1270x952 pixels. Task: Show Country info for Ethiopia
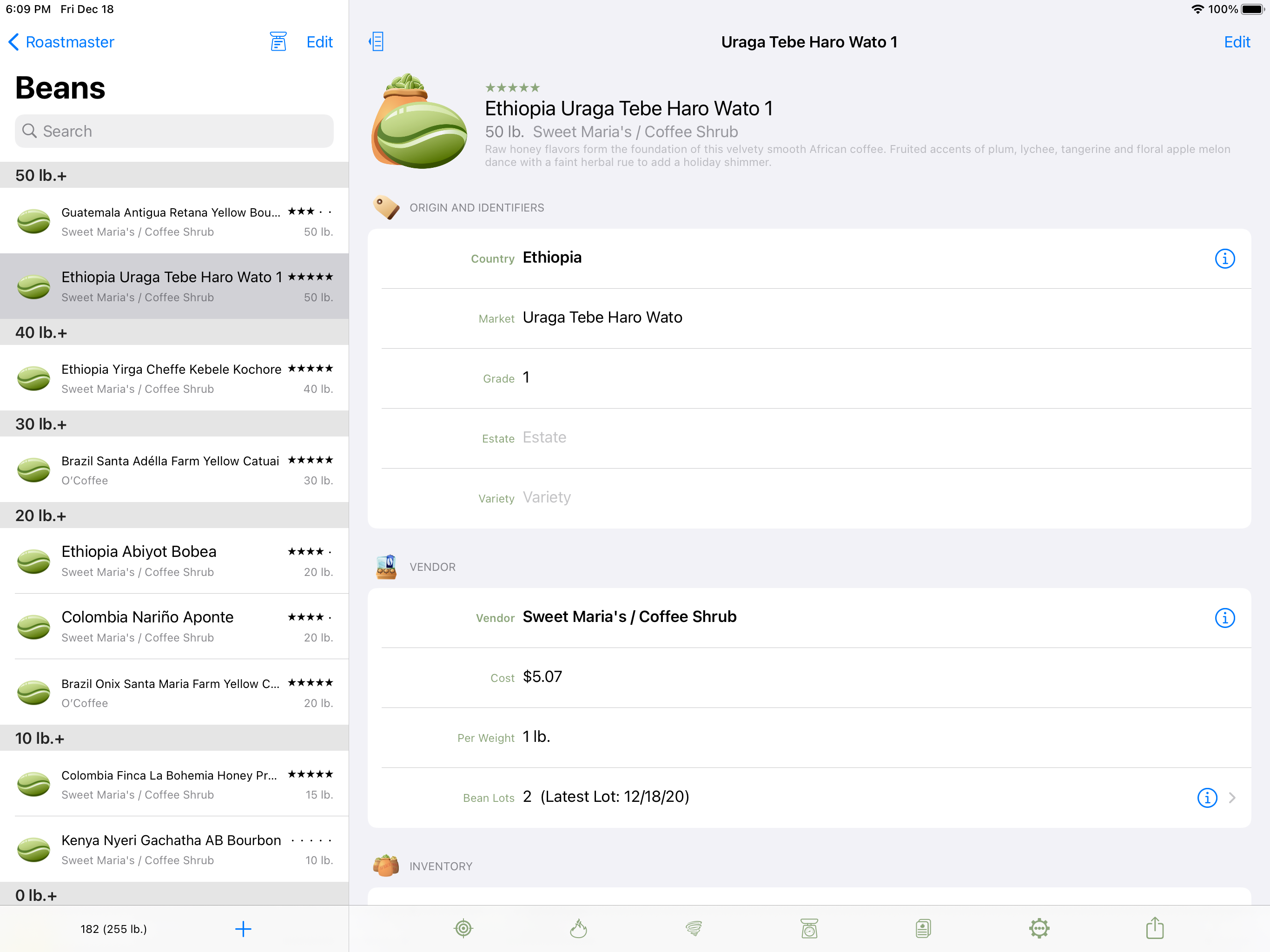click(1224, 258)
